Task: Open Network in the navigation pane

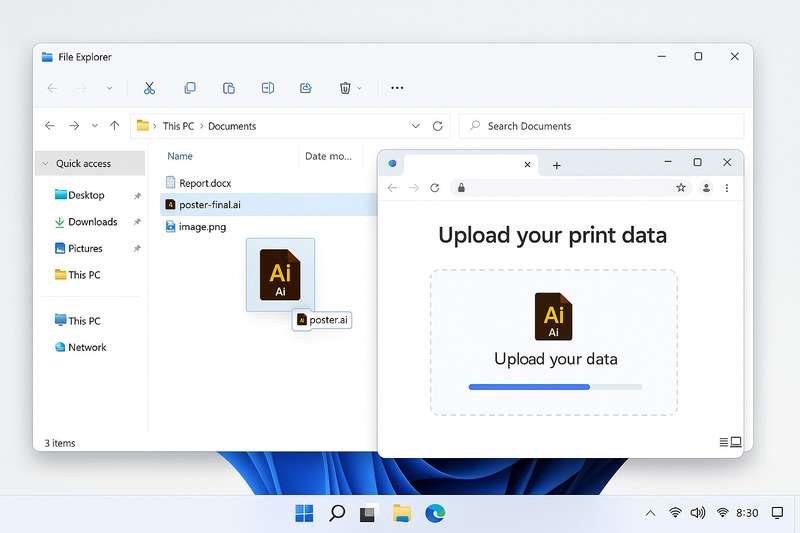Action: tap(81, 347)
